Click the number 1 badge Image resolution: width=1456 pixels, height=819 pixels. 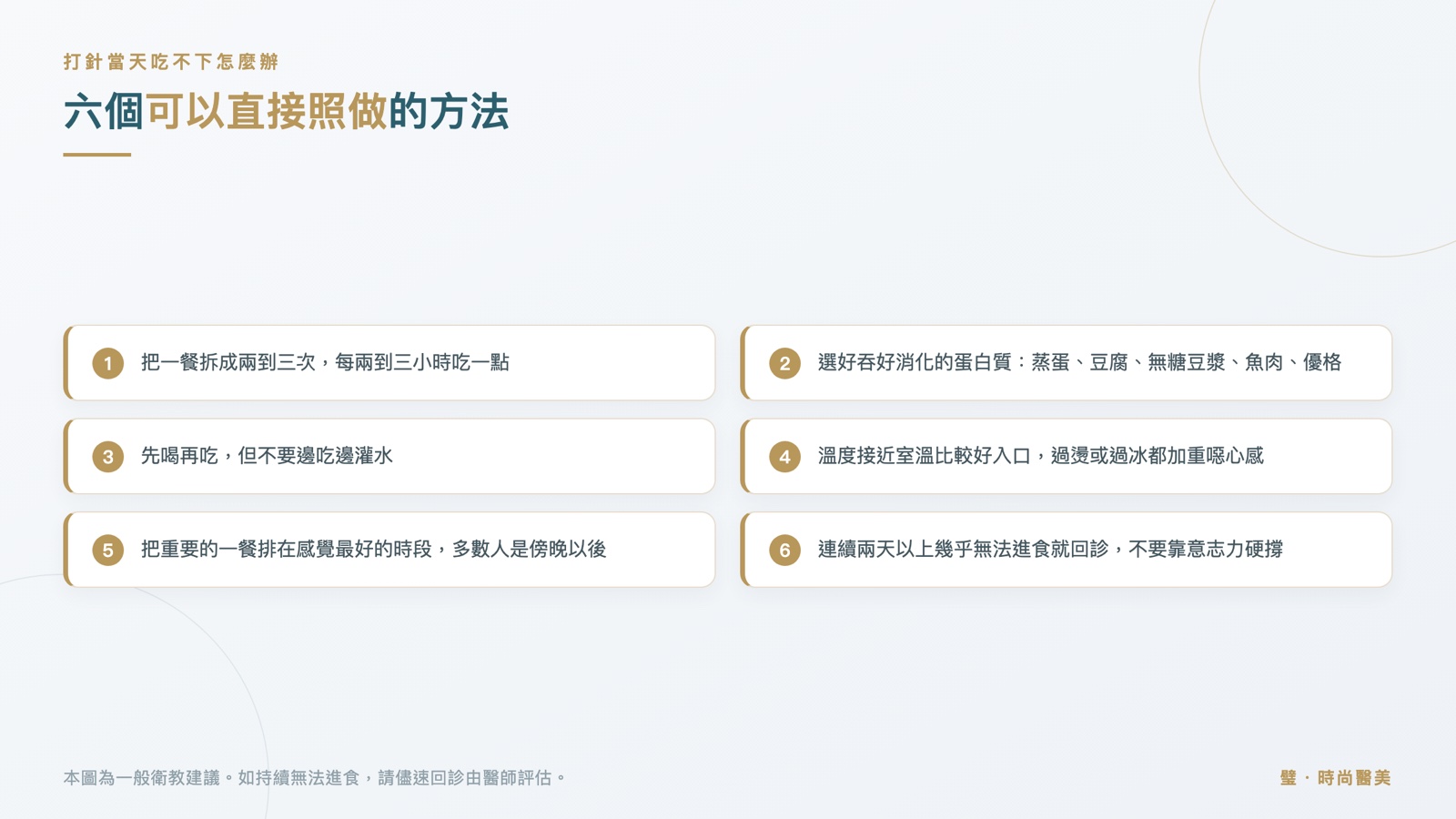pyautogui.click(x=108, y=363)
